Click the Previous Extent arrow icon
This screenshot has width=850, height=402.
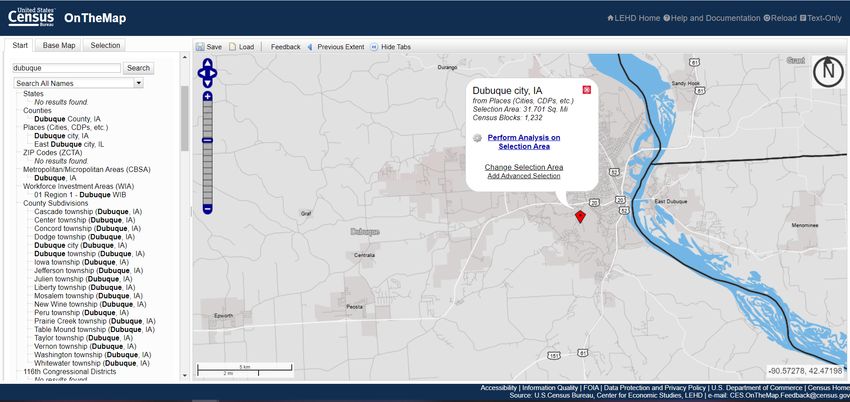coord(310,47)
